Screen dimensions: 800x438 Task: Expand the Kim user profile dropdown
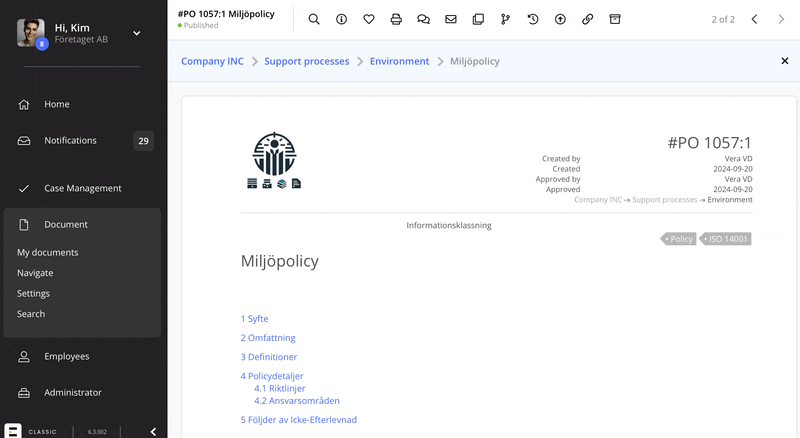[137, 33]
